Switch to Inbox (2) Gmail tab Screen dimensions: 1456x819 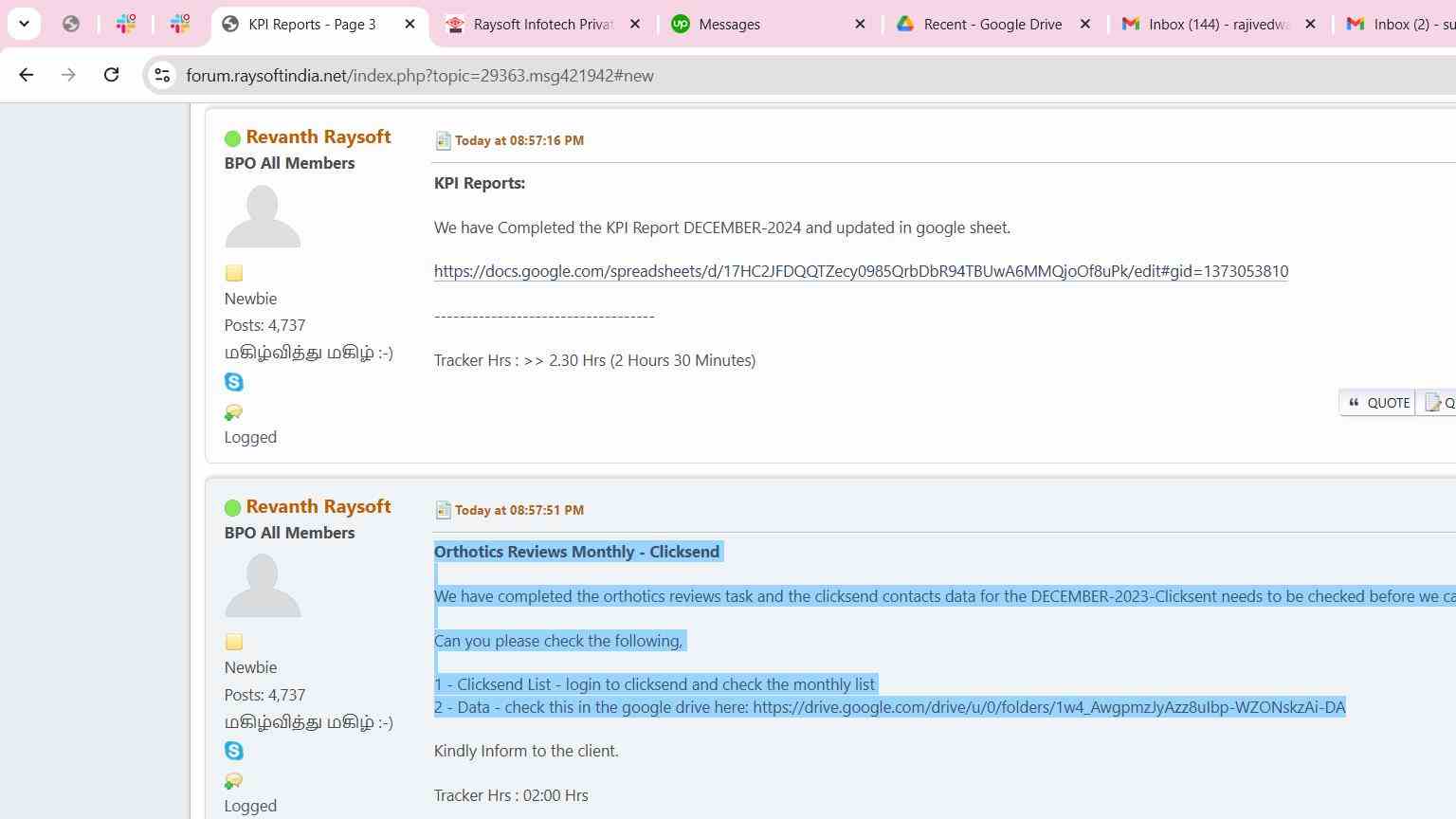tap(1399, 25)
